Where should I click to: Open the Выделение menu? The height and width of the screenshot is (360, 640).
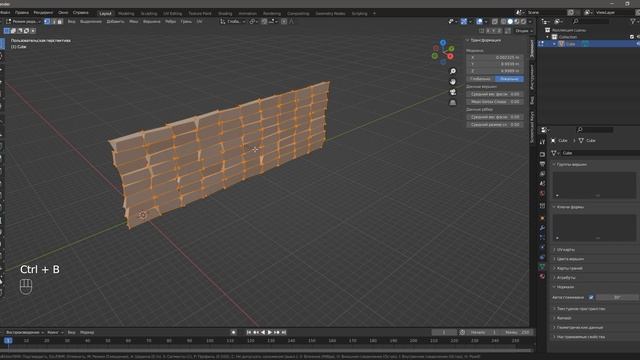tap(91, 21)
